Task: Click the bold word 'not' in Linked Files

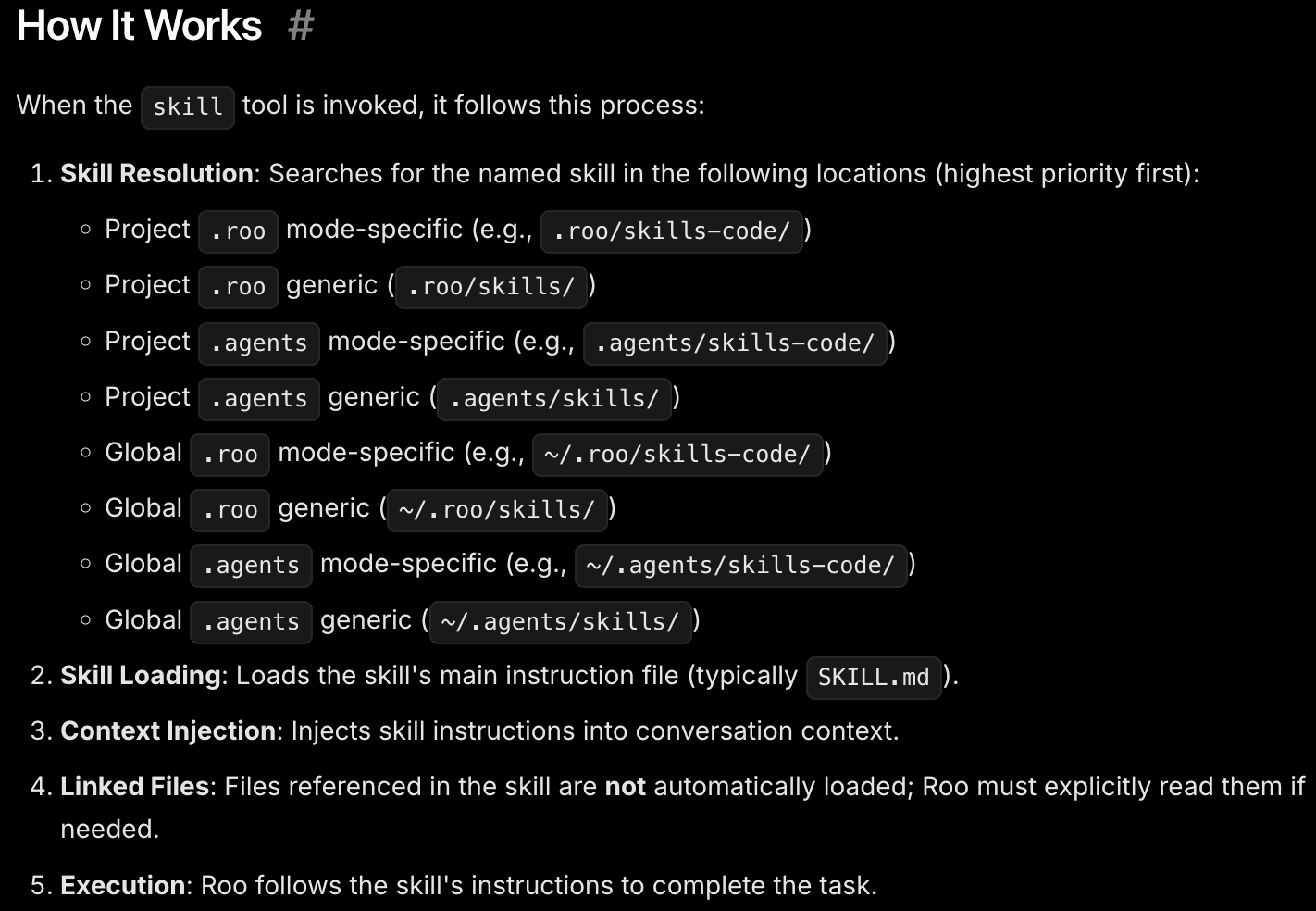Action: pos(625,787)
